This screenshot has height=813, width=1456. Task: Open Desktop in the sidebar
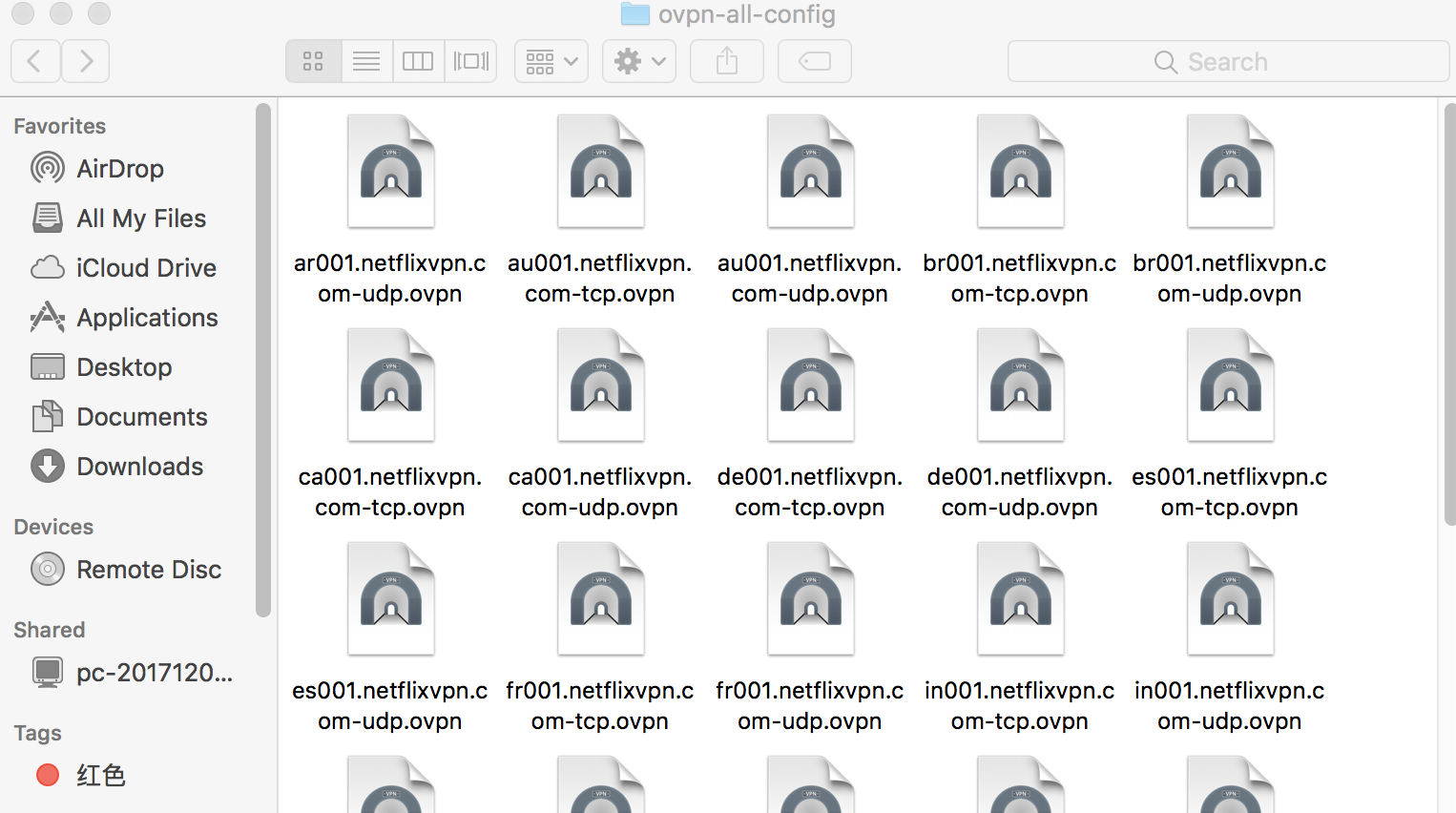pyautogui.click(x=101, y=367)
